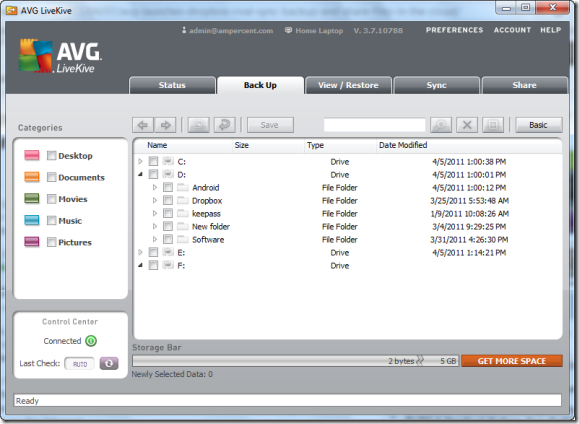Click the F: drive icon
Image resolution: width=579 pixels, height=424 pixels.
tap(168, 265)
